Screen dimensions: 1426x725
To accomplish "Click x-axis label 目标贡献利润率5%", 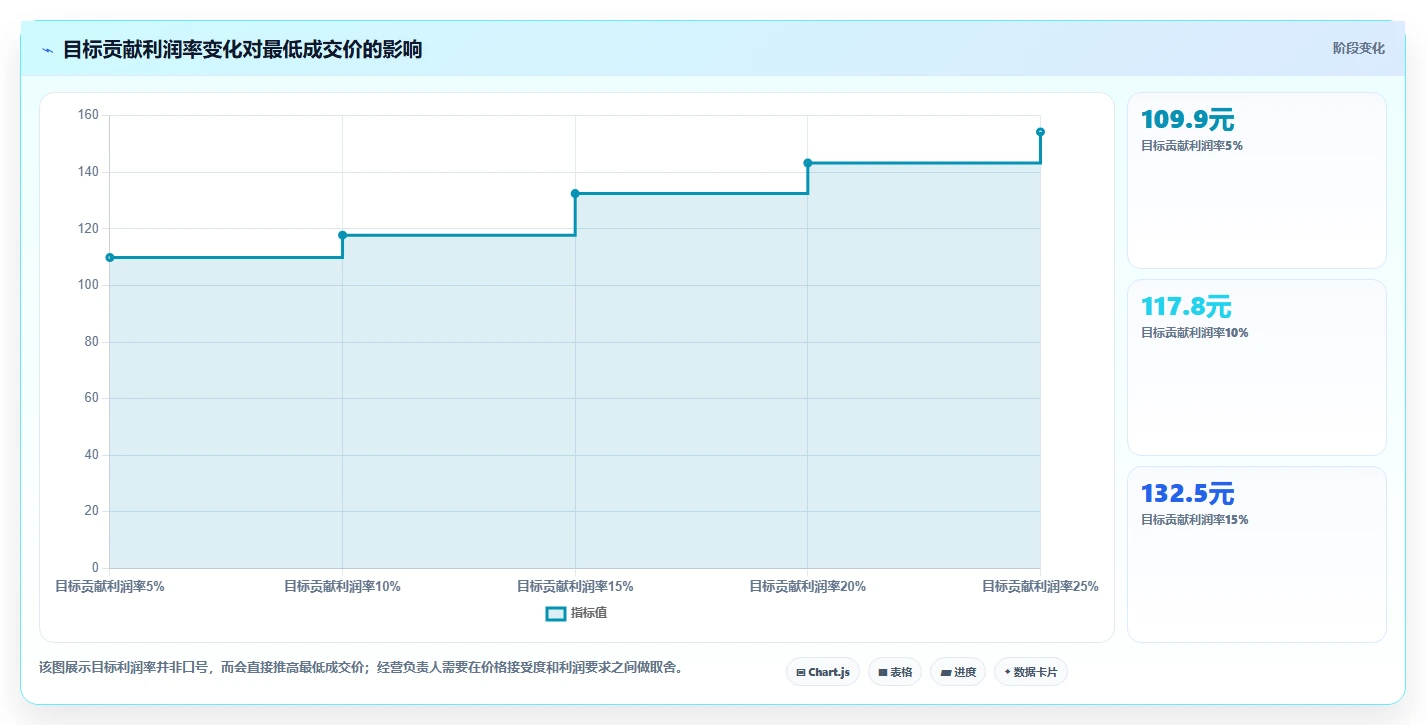I will click(x=110, y=587).
